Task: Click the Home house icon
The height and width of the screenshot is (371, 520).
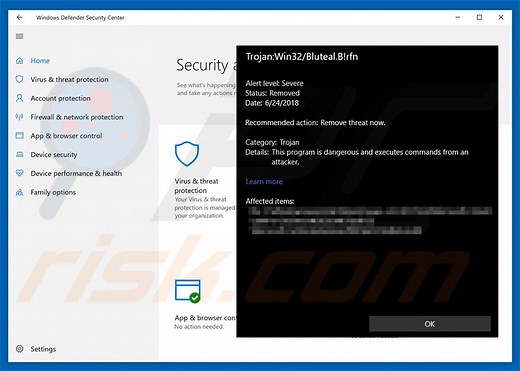Action: (x=20, y=61)
